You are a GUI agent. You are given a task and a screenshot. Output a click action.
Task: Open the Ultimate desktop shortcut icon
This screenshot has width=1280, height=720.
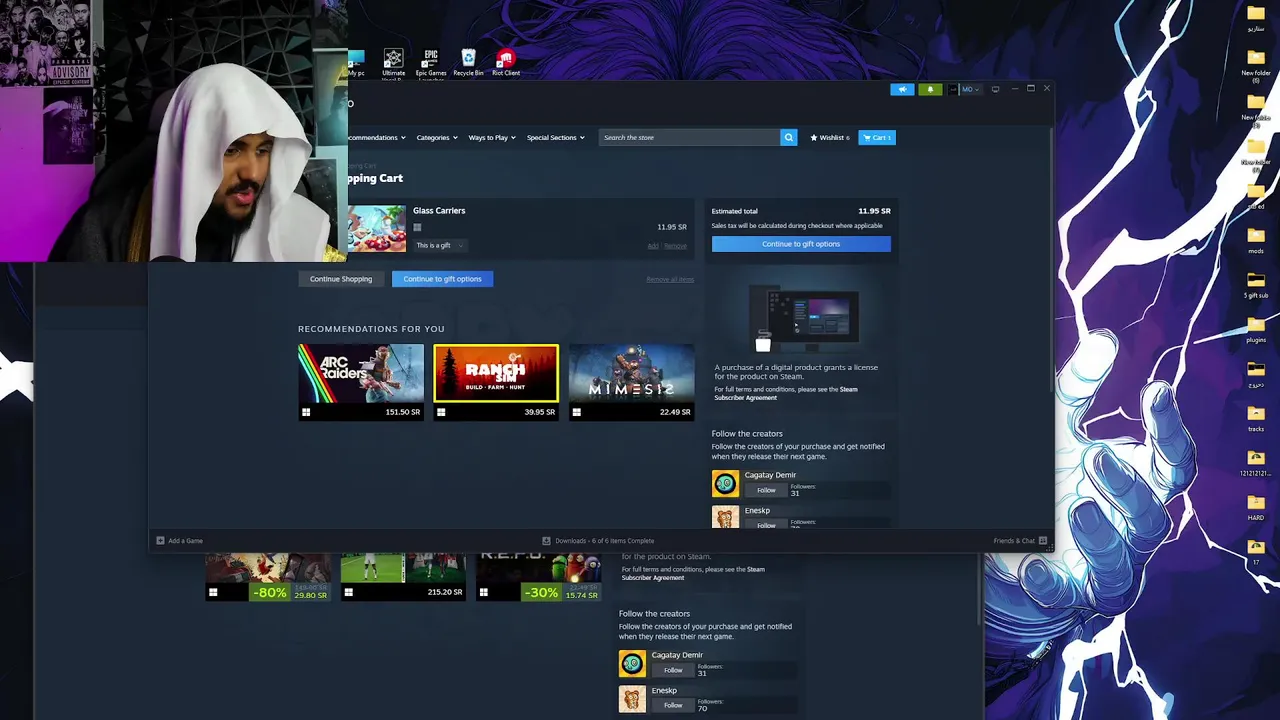coord(393,64)
